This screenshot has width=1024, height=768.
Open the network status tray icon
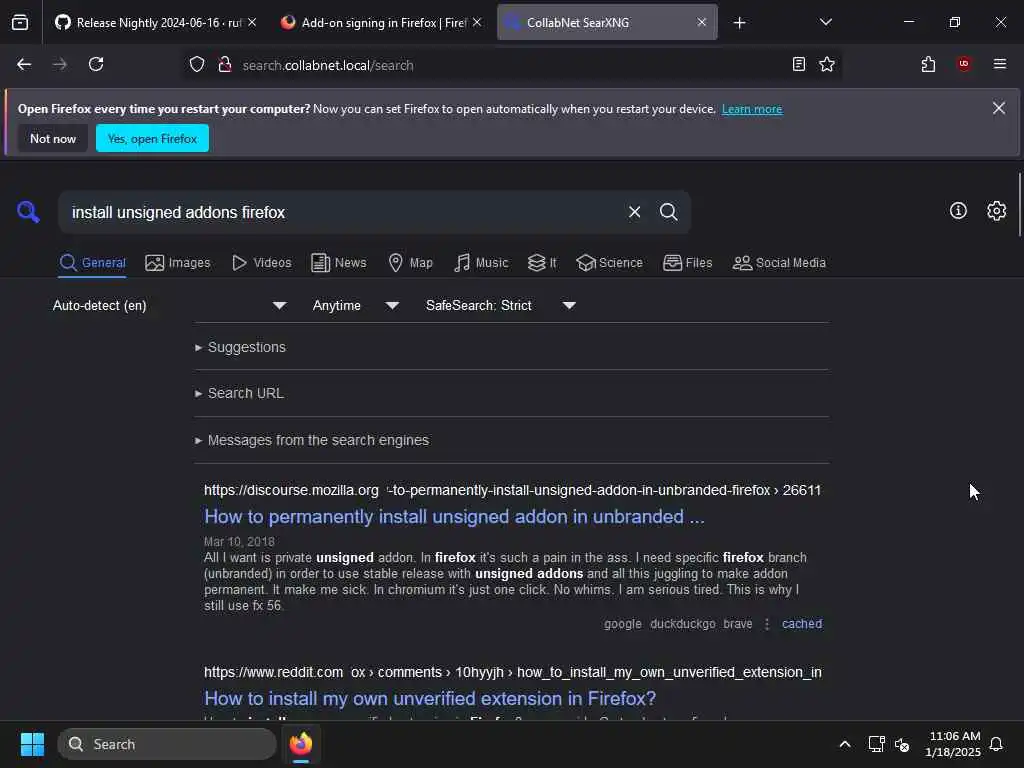[876, 744]
